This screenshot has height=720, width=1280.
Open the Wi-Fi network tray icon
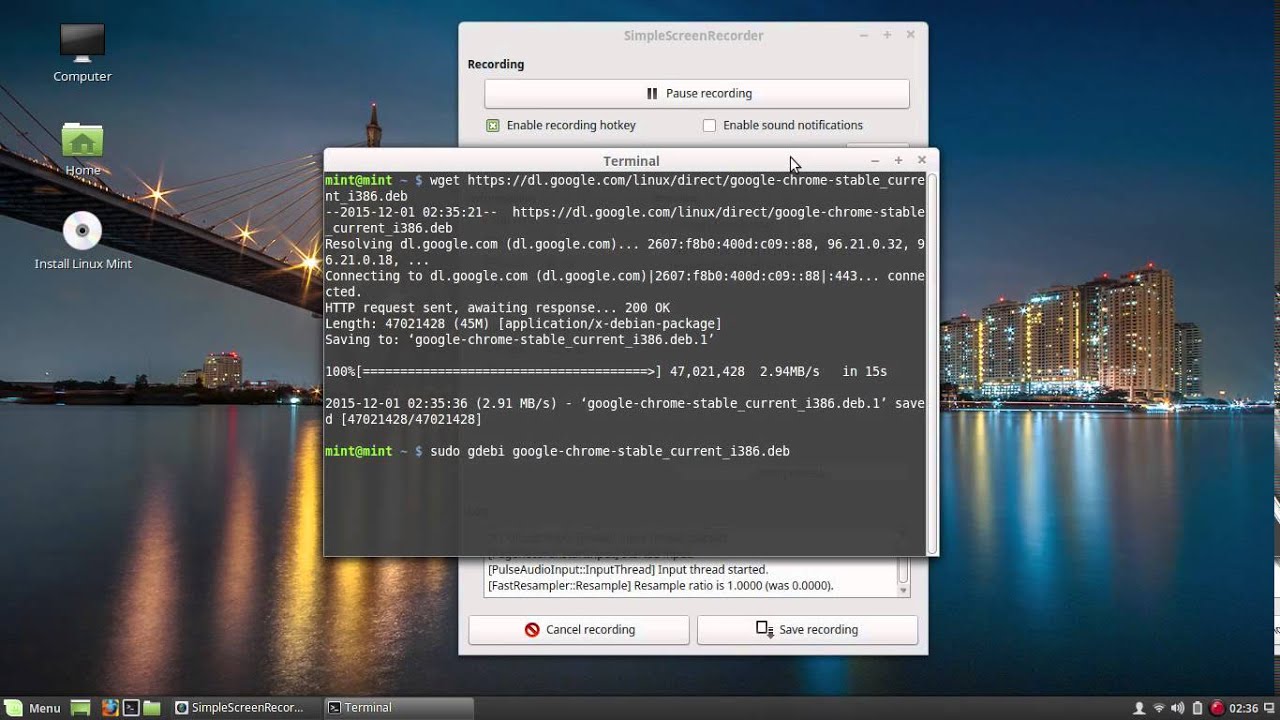click(1159, 708)
